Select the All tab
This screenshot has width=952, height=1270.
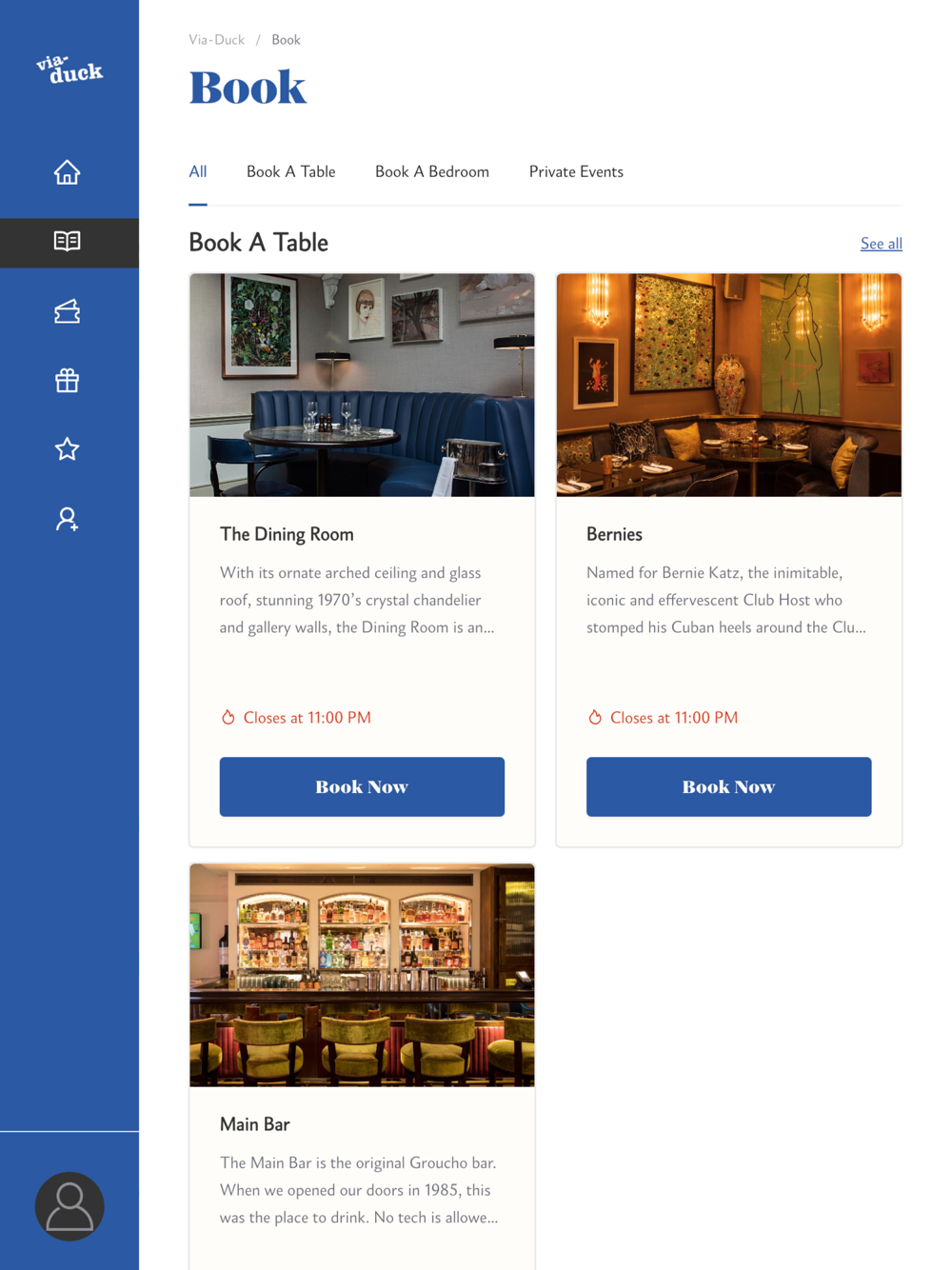198,172
